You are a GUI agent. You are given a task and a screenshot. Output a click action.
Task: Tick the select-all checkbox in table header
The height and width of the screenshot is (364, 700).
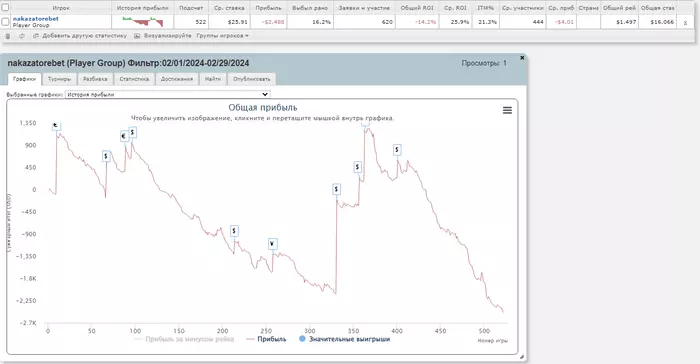pyautogui.click(x=5, y=8)
